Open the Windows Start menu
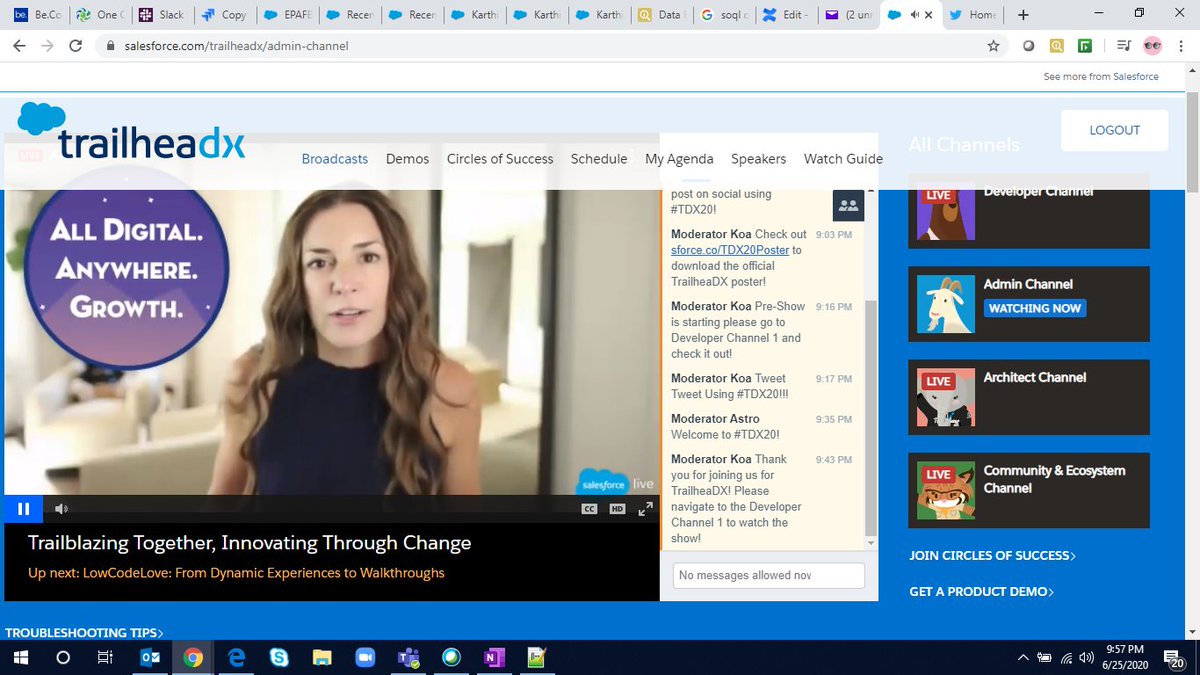Screen dimensions: 1200x675 pos(21,658)
